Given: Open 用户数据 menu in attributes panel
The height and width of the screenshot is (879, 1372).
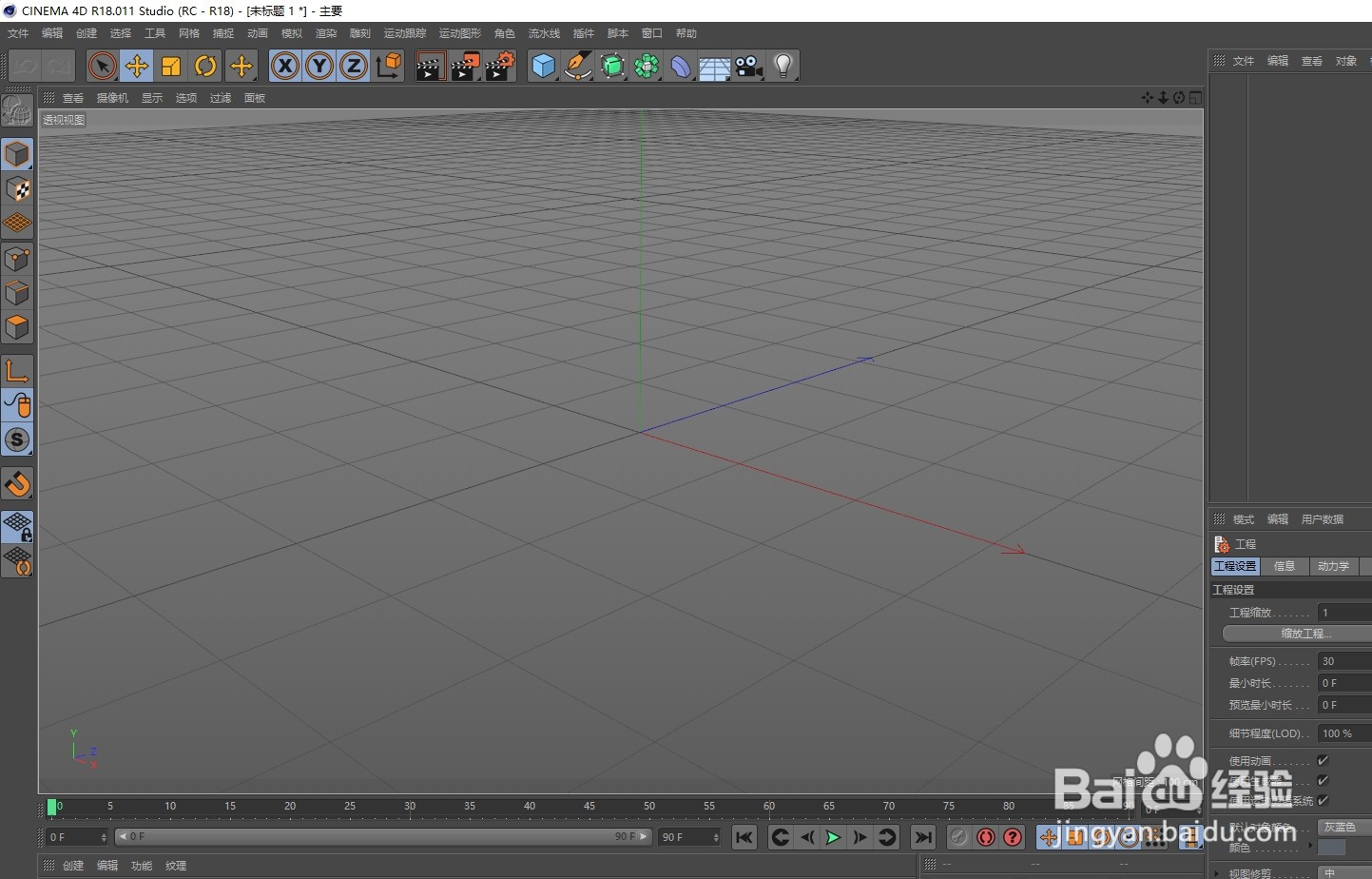Looking at the screenshot, I should pyautogui.click(x=1323, y=519).
